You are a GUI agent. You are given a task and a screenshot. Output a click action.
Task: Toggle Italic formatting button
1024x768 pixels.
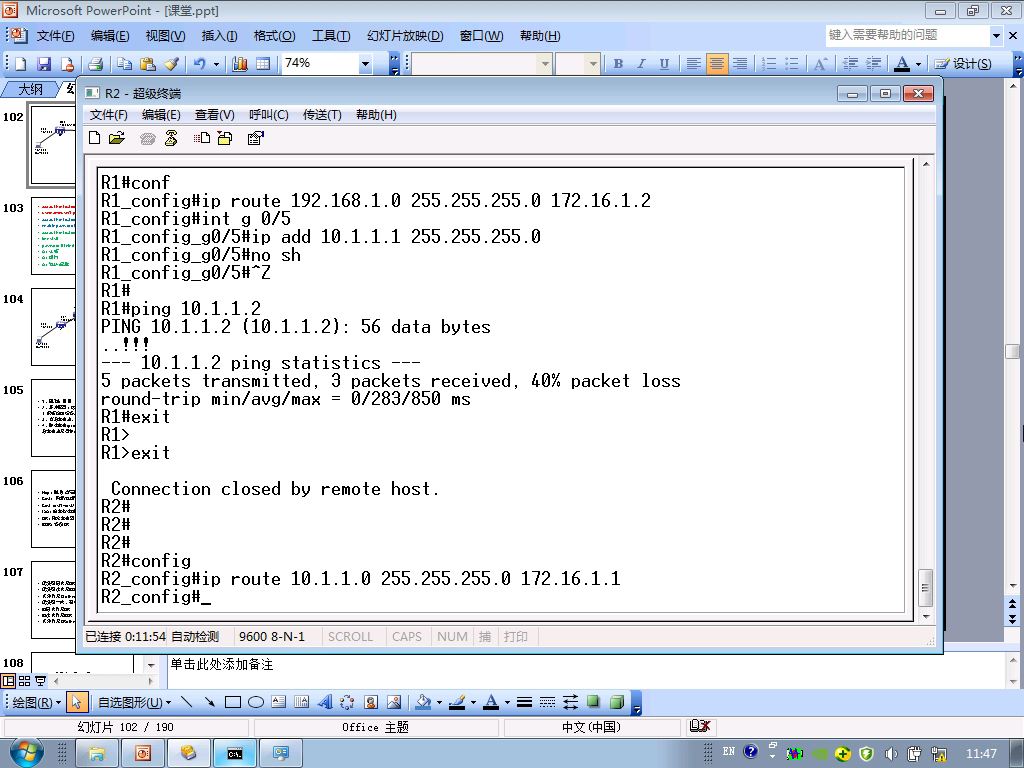(641, 63)
